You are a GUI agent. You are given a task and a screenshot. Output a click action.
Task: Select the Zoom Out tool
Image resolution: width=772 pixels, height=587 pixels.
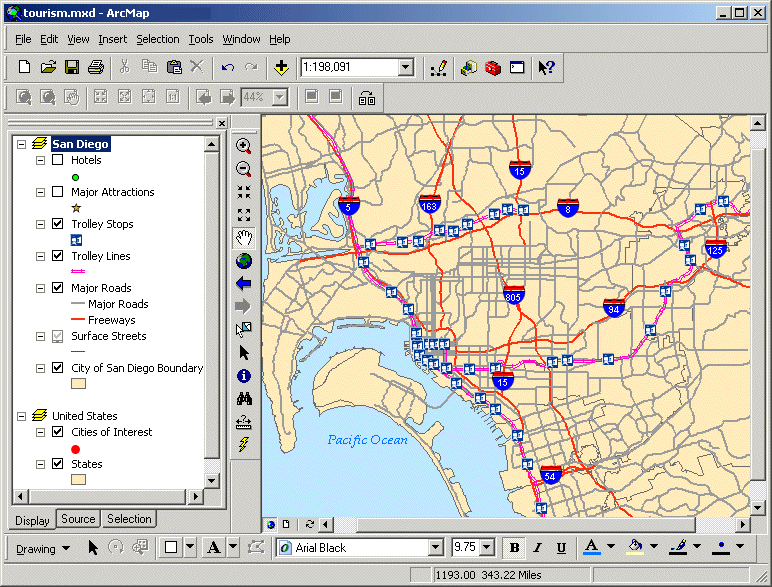(244, 169)
